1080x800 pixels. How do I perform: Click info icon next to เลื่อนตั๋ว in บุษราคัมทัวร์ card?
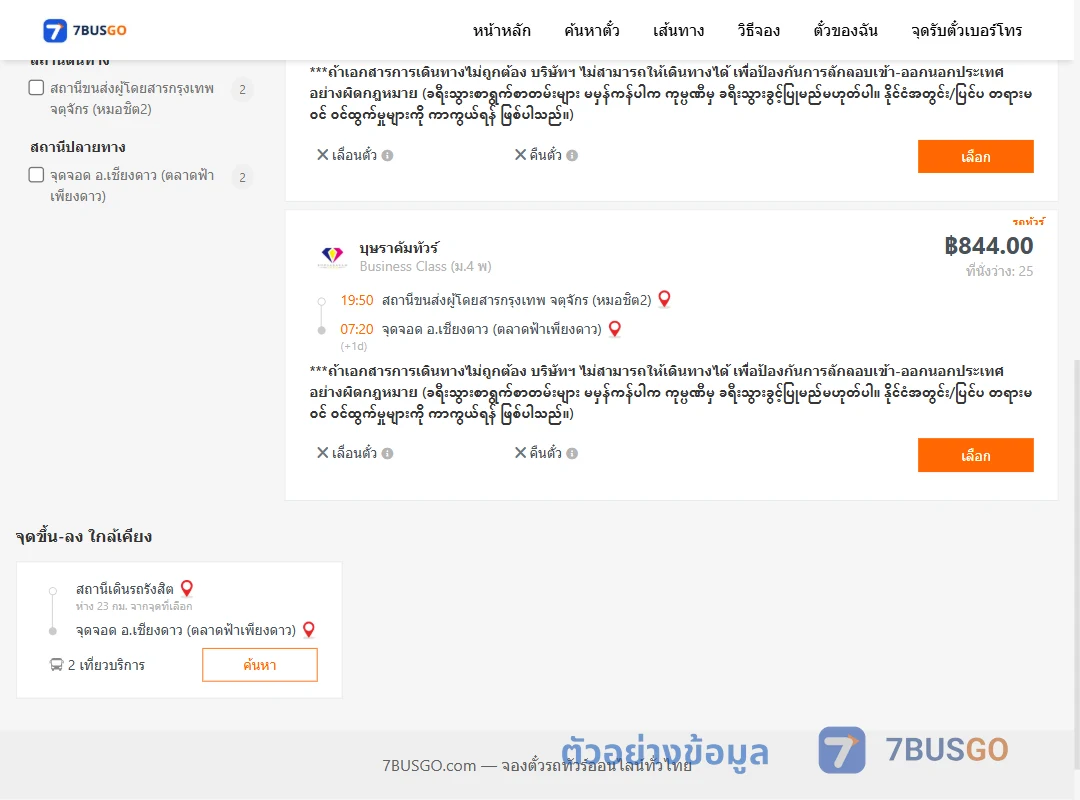coord(388,453)
